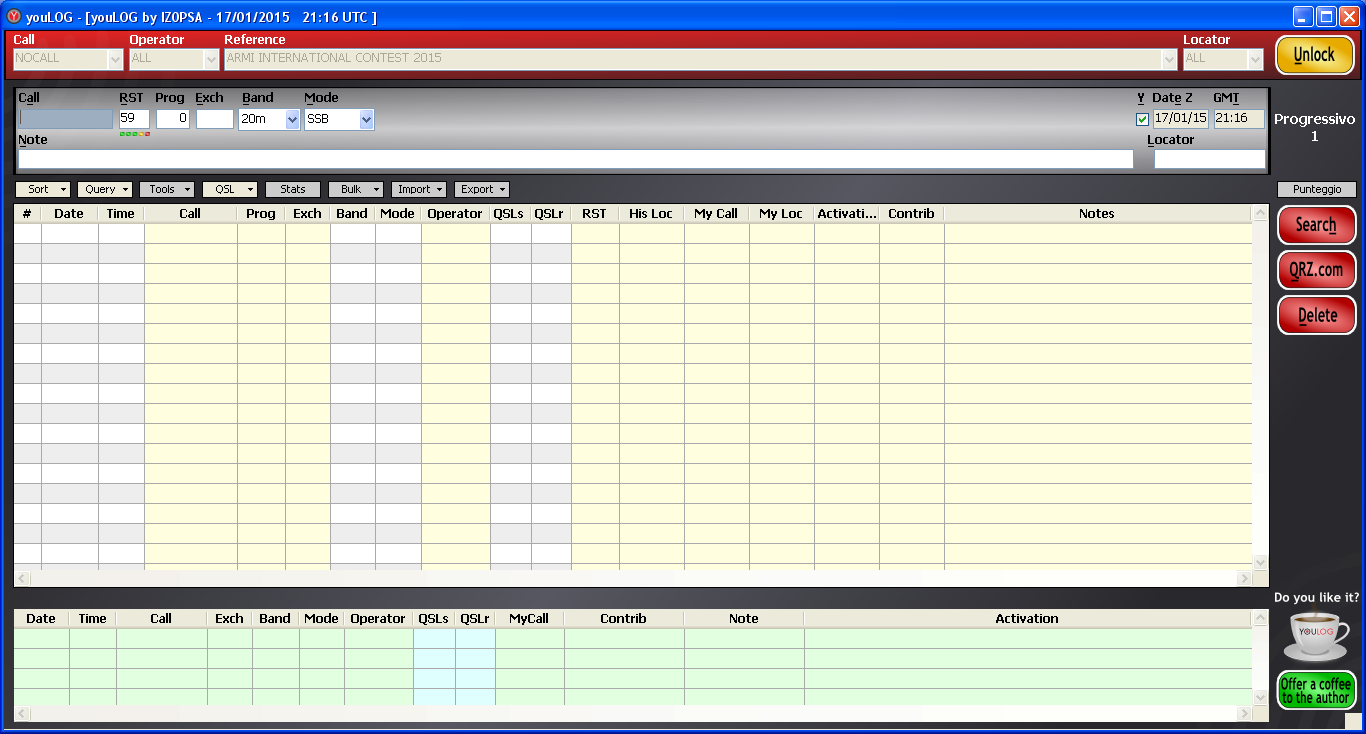Click the My Call column header

coord(716,214)
